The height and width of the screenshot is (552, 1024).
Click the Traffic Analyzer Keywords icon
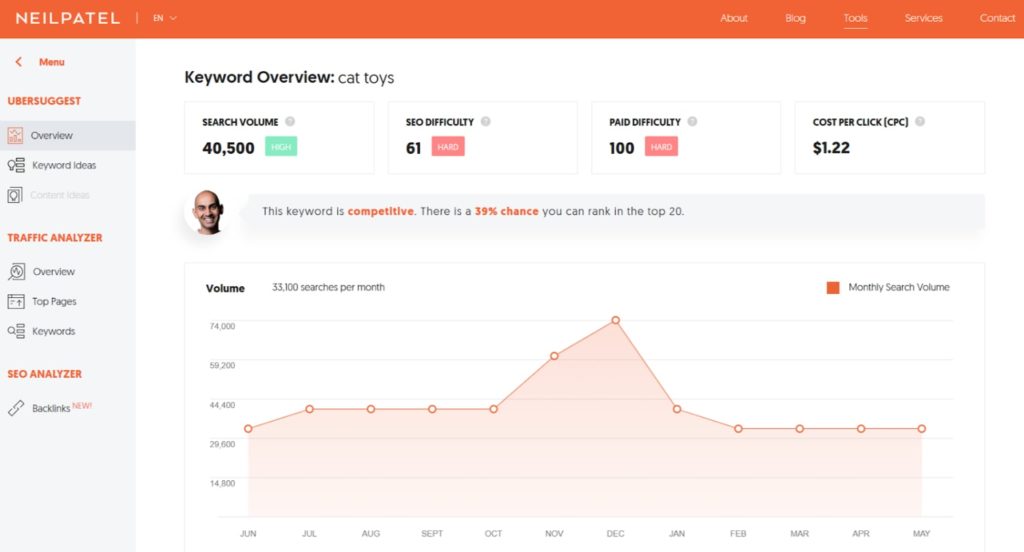coord(16,331)
